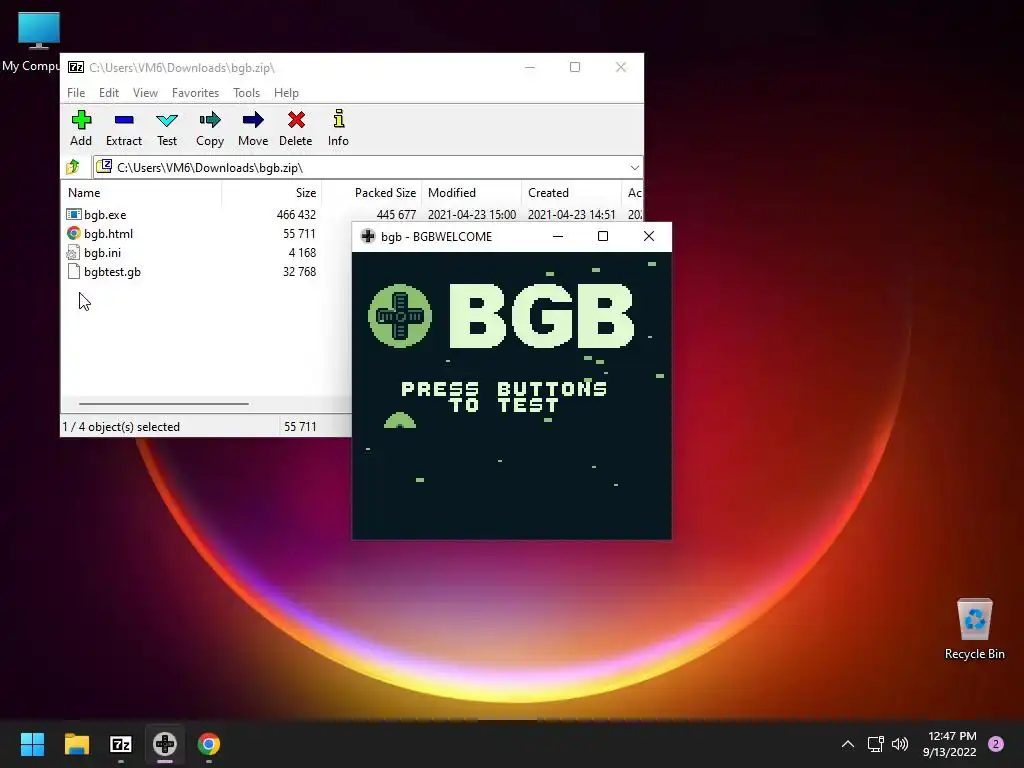Click the bgb emulator game screen
Screen dimensions: 1024x768
[x=511, y=396]
